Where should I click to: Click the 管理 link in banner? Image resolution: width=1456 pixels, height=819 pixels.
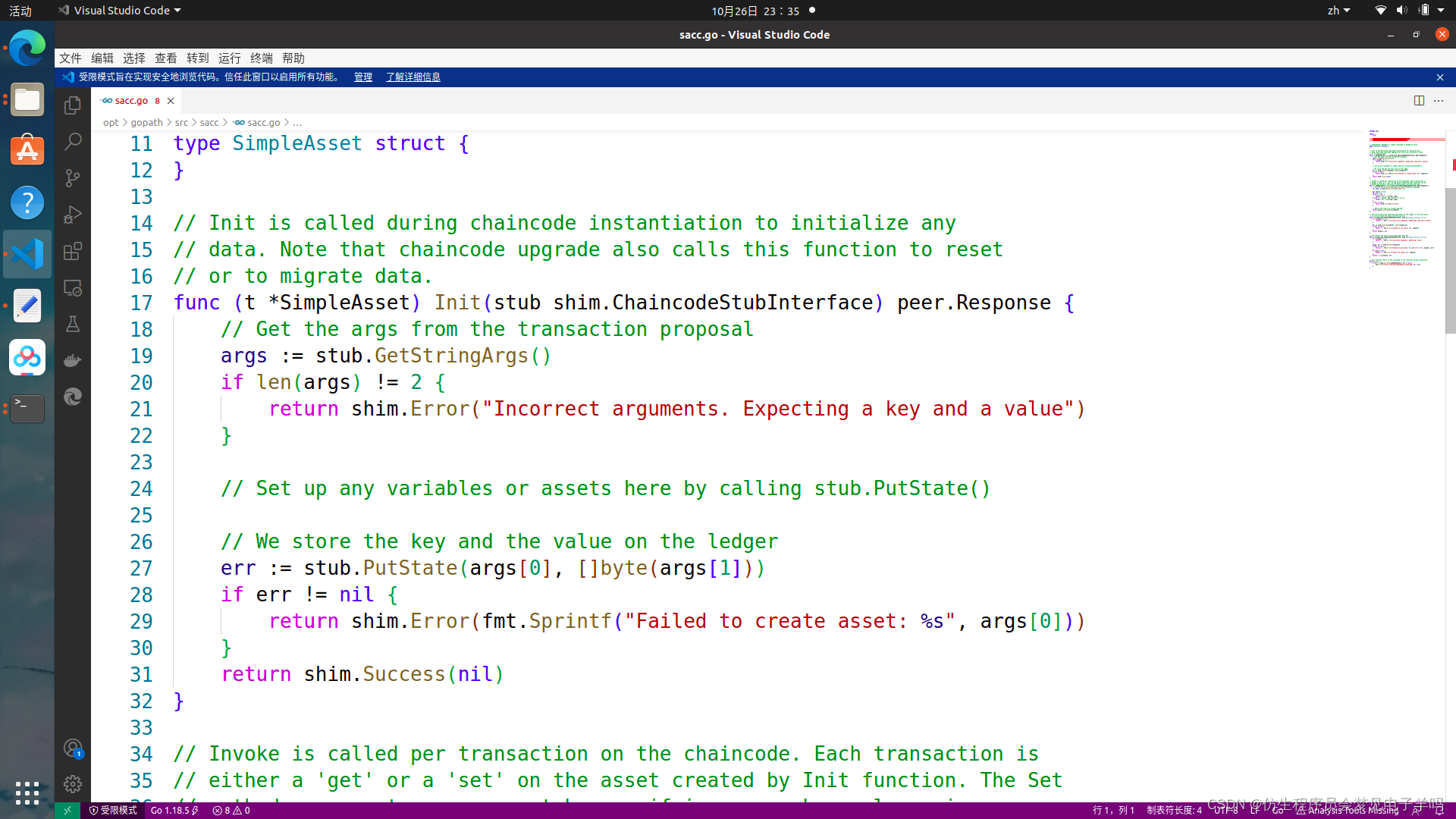coord(363,77)
